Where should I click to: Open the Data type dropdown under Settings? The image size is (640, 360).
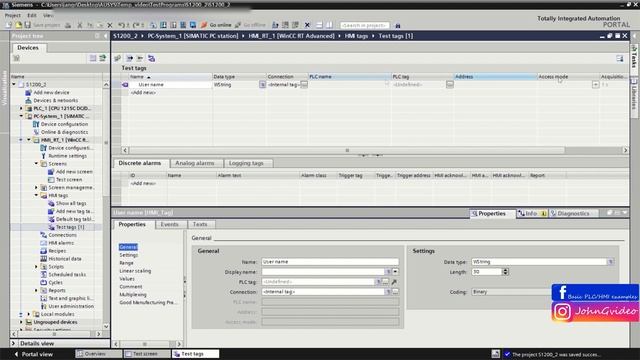(610, 262)
